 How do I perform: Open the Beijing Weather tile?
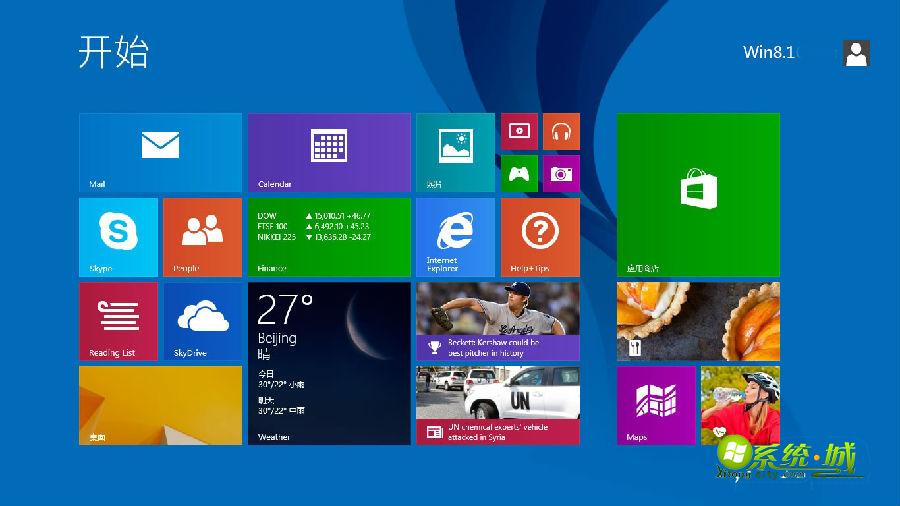click(329, 364)
